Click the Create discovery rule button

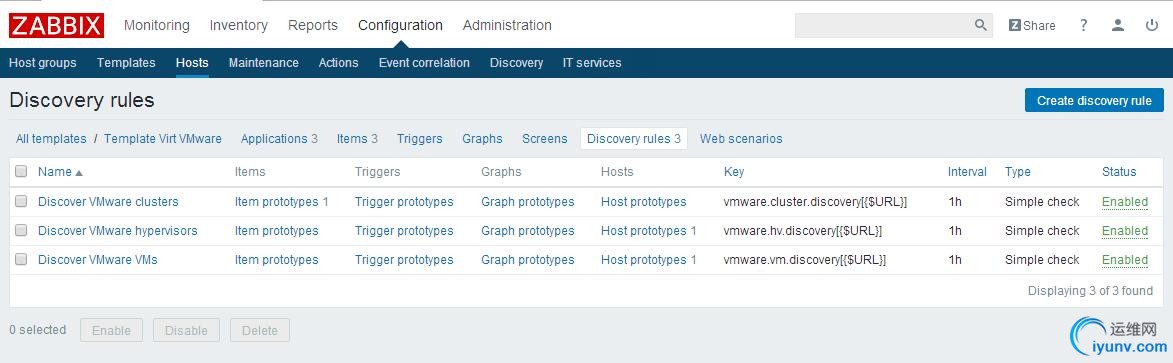click(1094, 100)
